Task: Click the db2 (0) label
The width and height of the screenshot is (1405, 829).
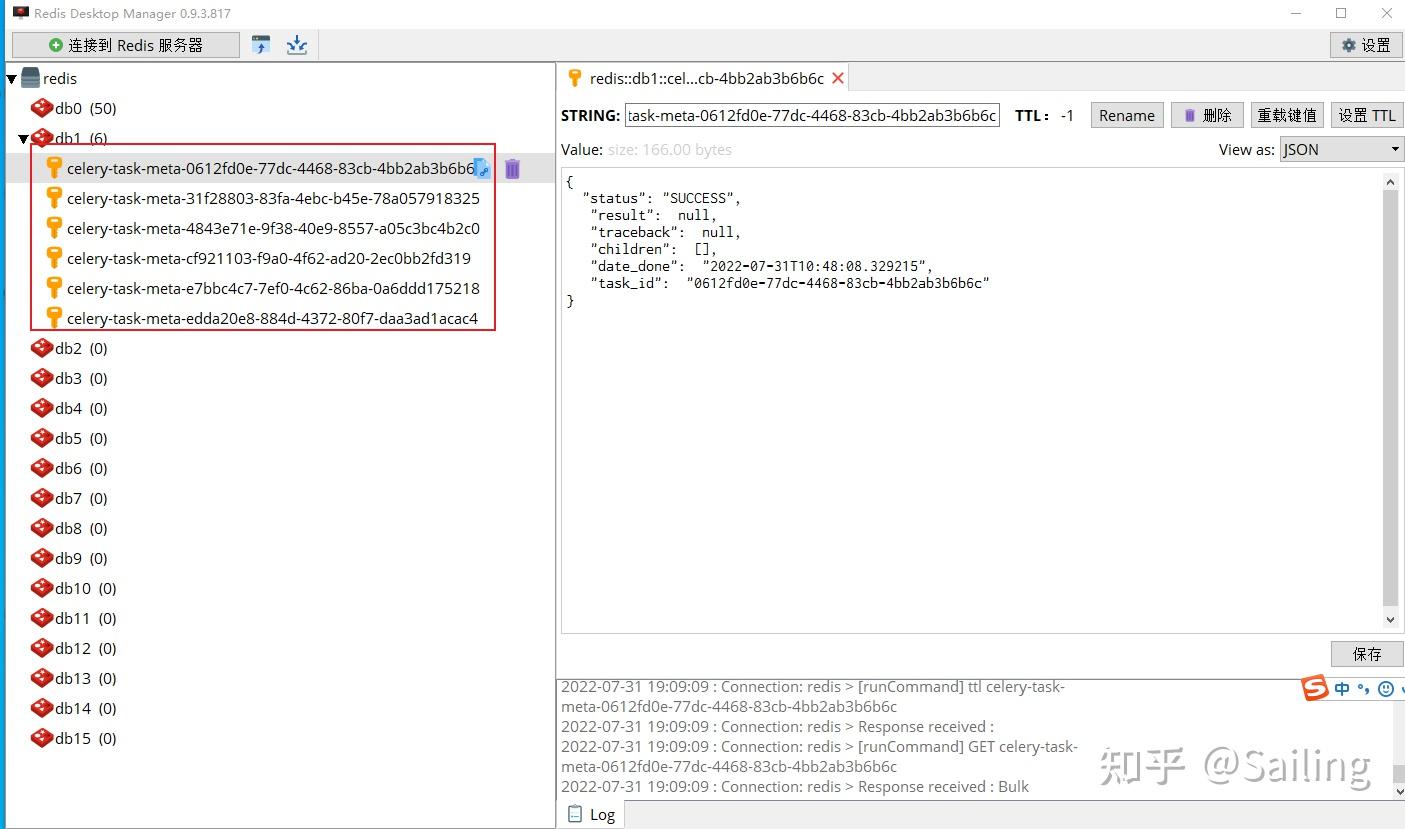Action: coord(81,348)
